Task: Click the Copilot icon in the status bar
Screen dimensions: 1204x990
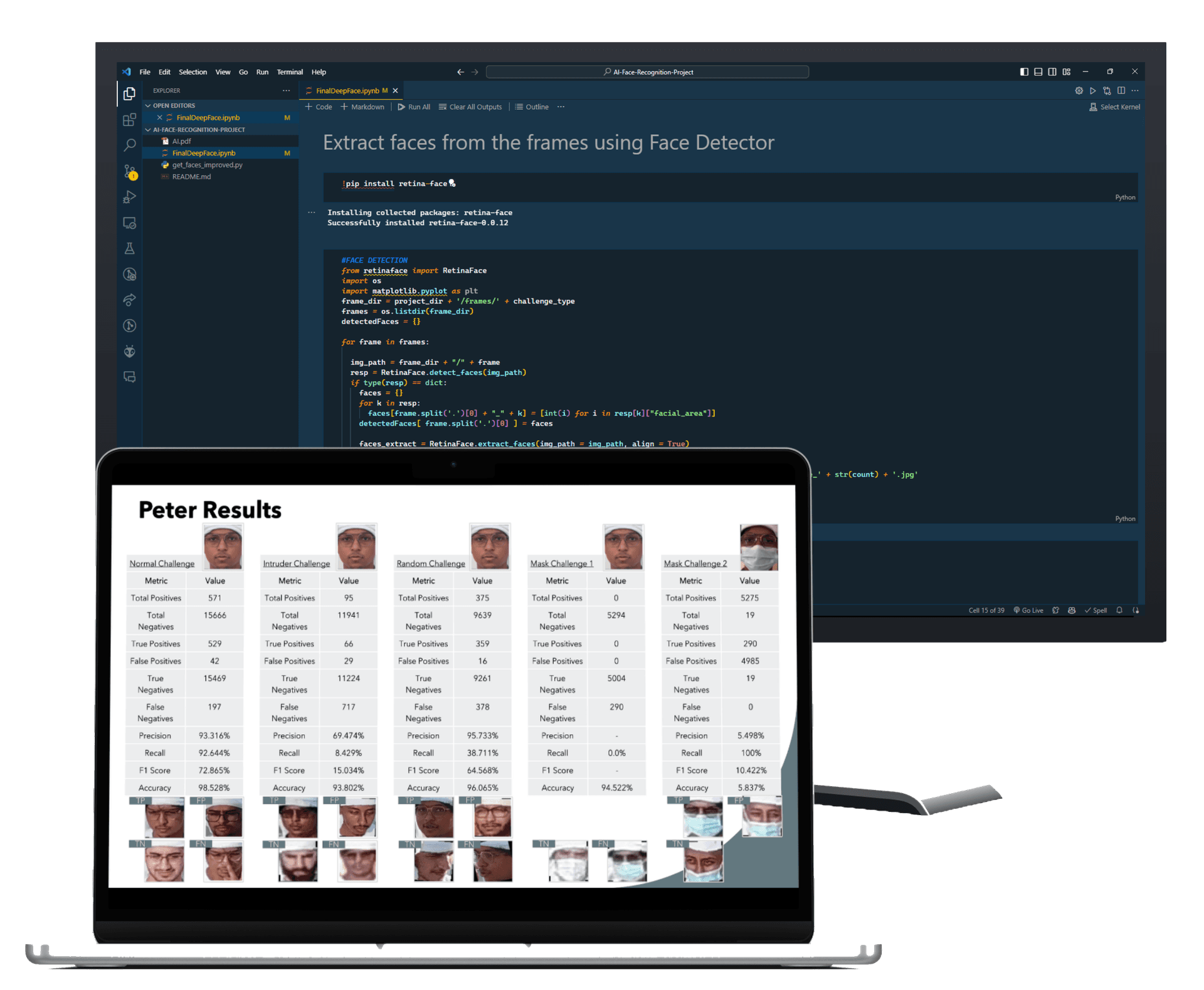Action: coord(1072,610)
